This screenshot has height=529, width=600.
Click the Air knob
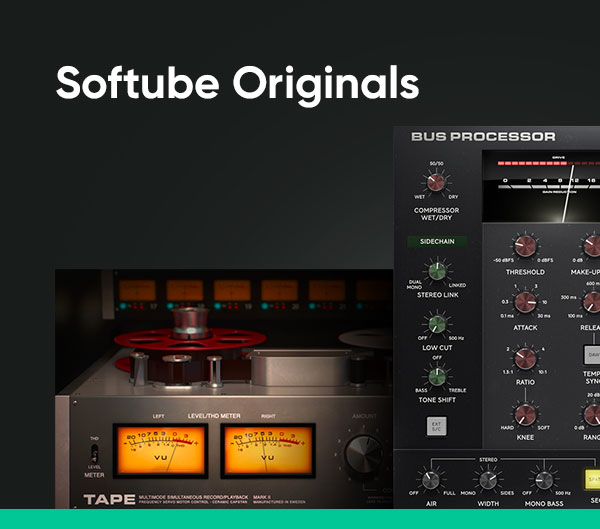[x=431, y=480]
